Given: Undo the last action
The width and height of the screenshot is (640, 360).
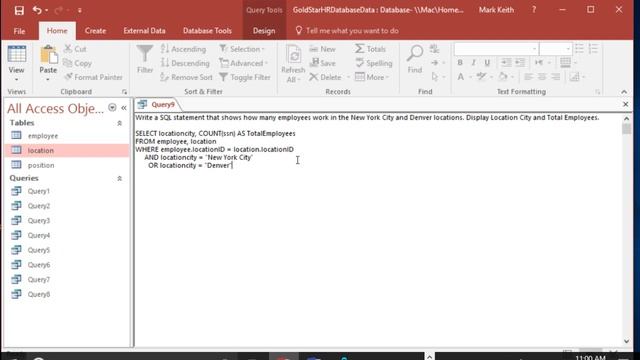Looking at the screenshot, I should pos(37,10).
